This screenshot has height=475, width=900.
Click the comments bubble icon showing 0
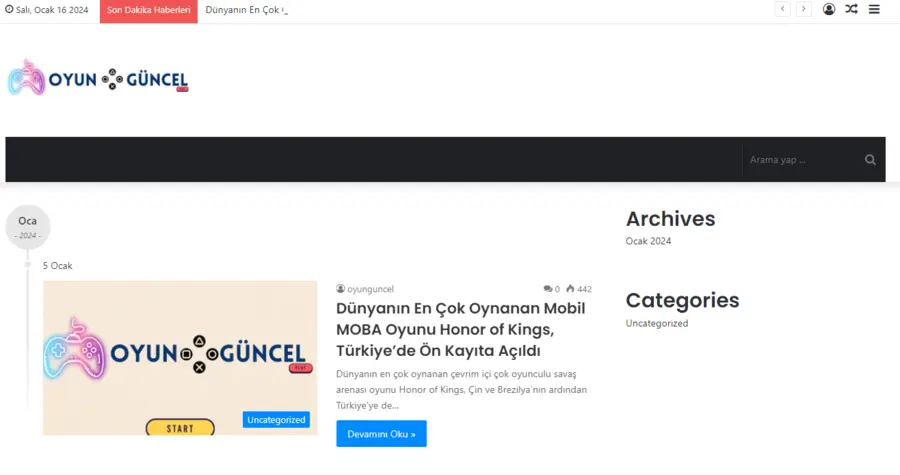pos(548,289)
